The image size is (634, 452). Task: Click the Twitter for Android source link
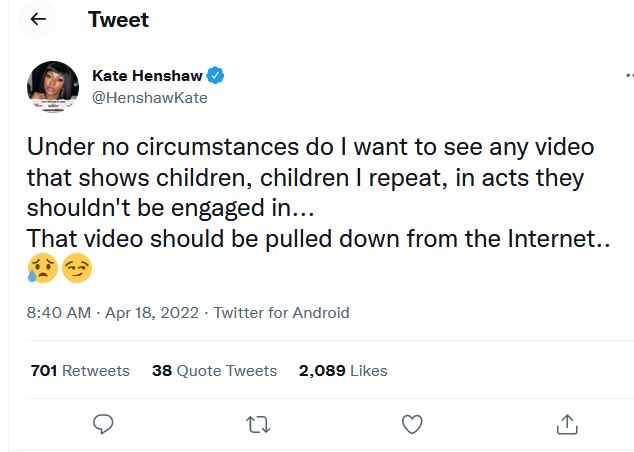pos(281,313)
